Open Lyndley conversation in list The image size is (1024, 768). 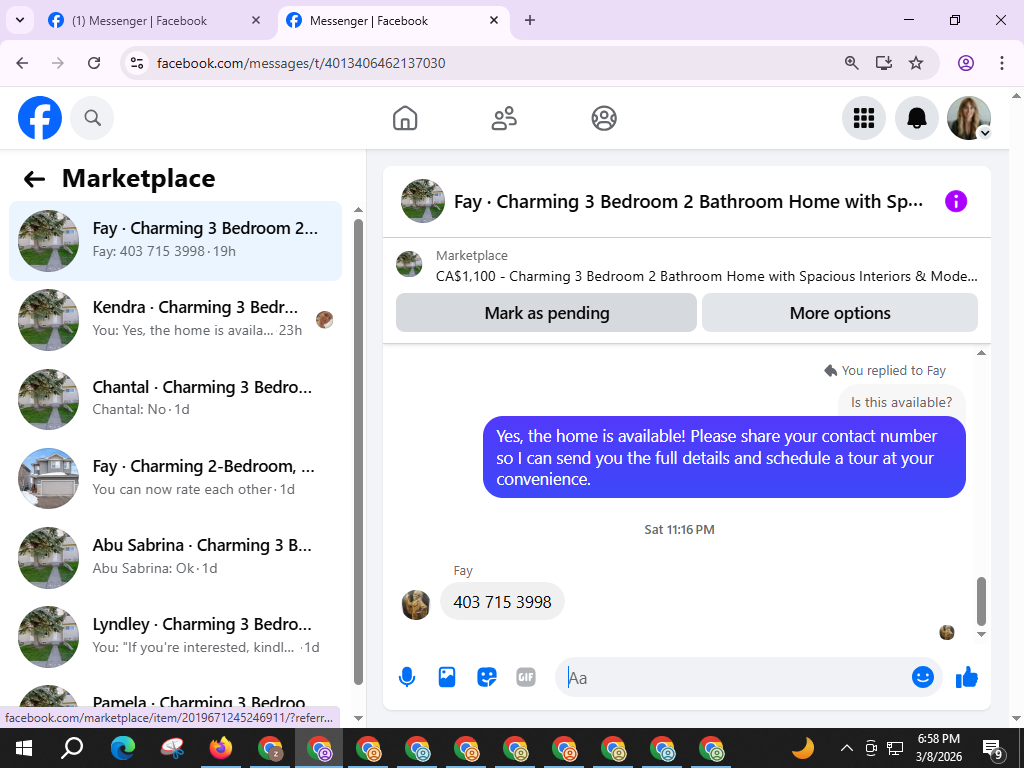[175, 636]
